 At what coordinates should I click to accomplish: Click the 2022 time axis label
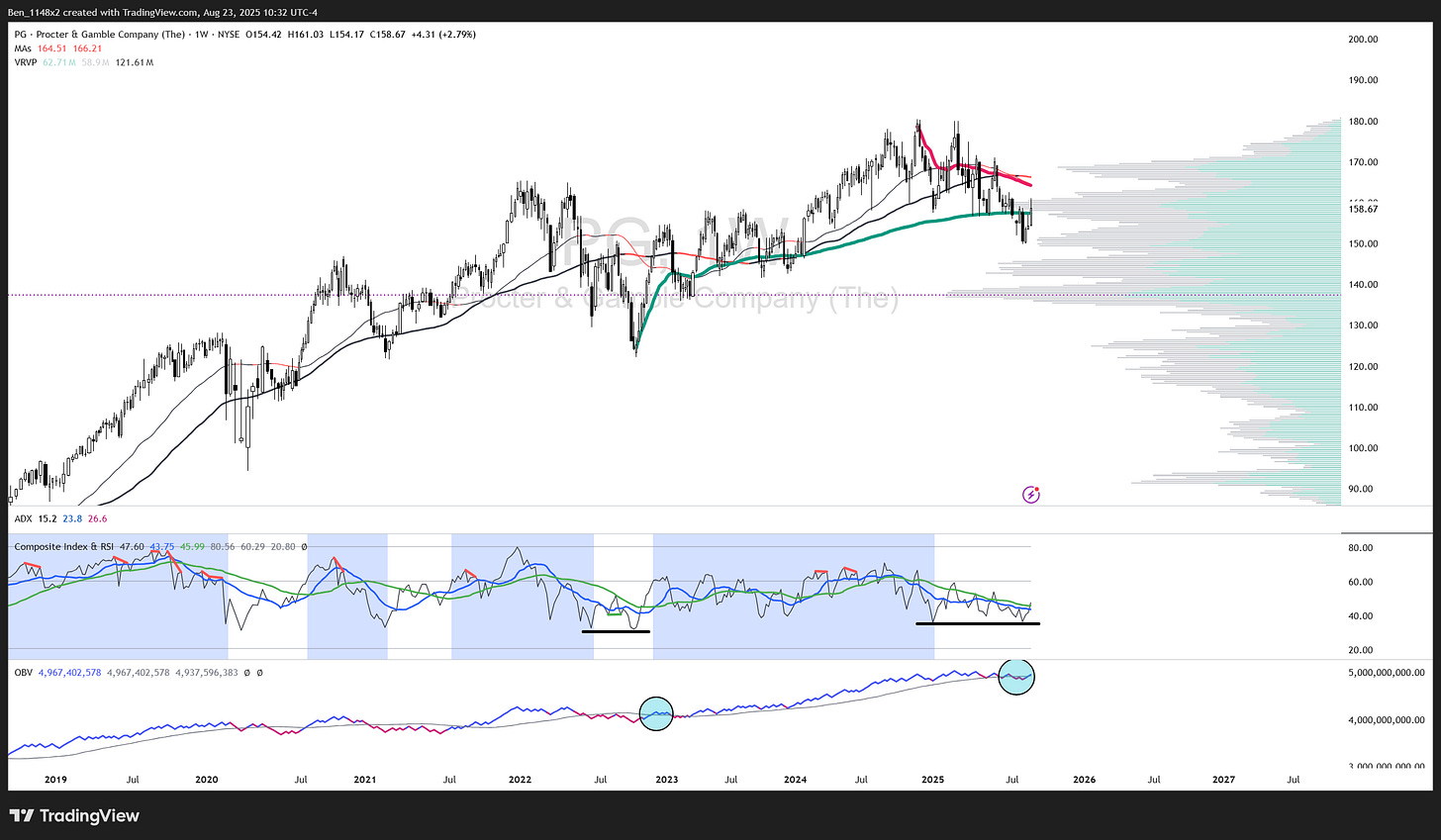point(521,780)
